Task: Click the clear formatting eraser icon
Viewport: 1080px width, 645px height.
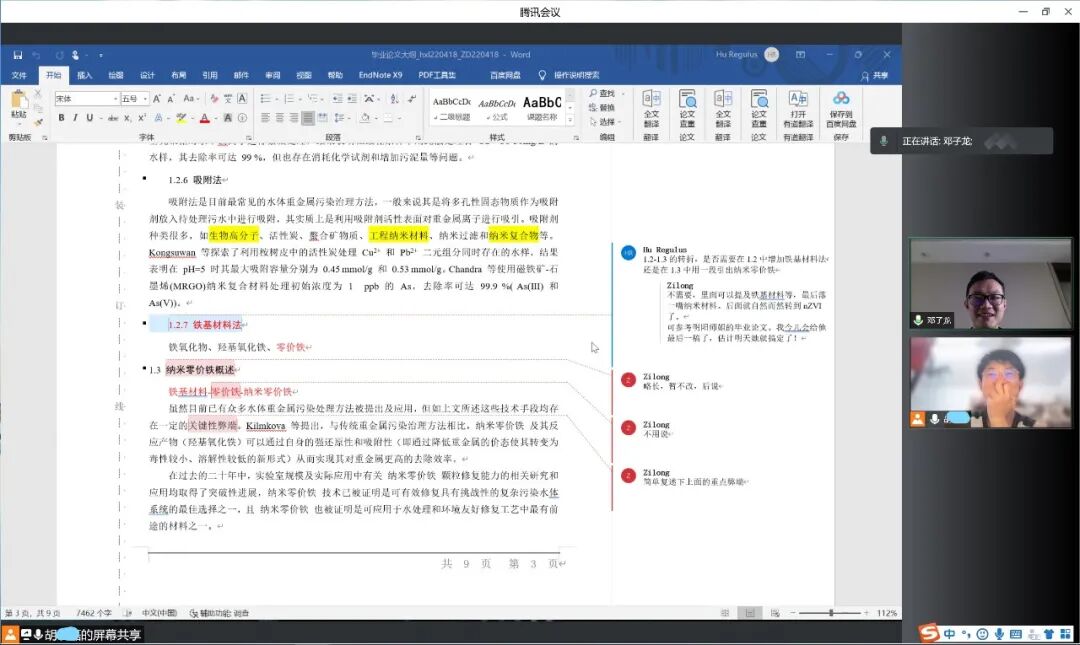Action: click(215, 99)
